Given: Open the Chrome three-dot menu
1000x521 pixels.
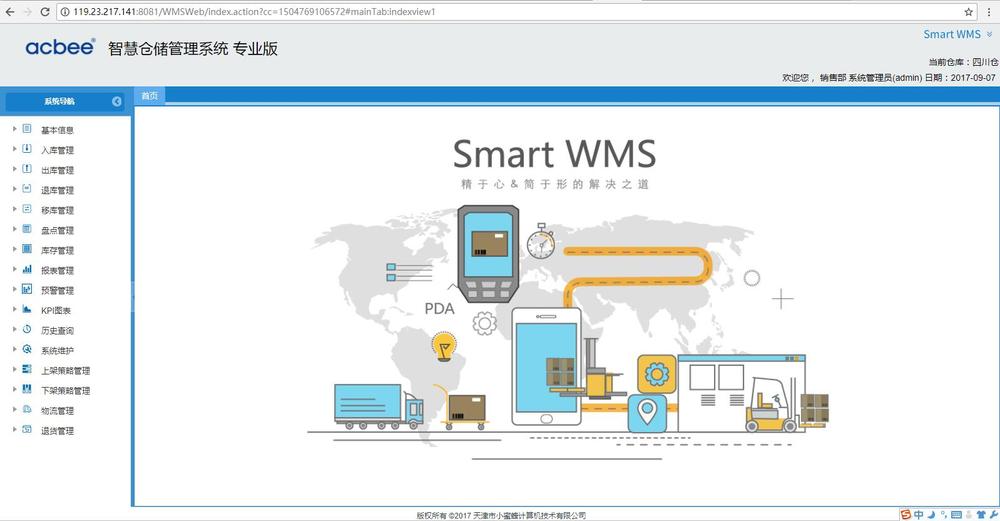Looking at the screenshot, I should coord(989,11).
